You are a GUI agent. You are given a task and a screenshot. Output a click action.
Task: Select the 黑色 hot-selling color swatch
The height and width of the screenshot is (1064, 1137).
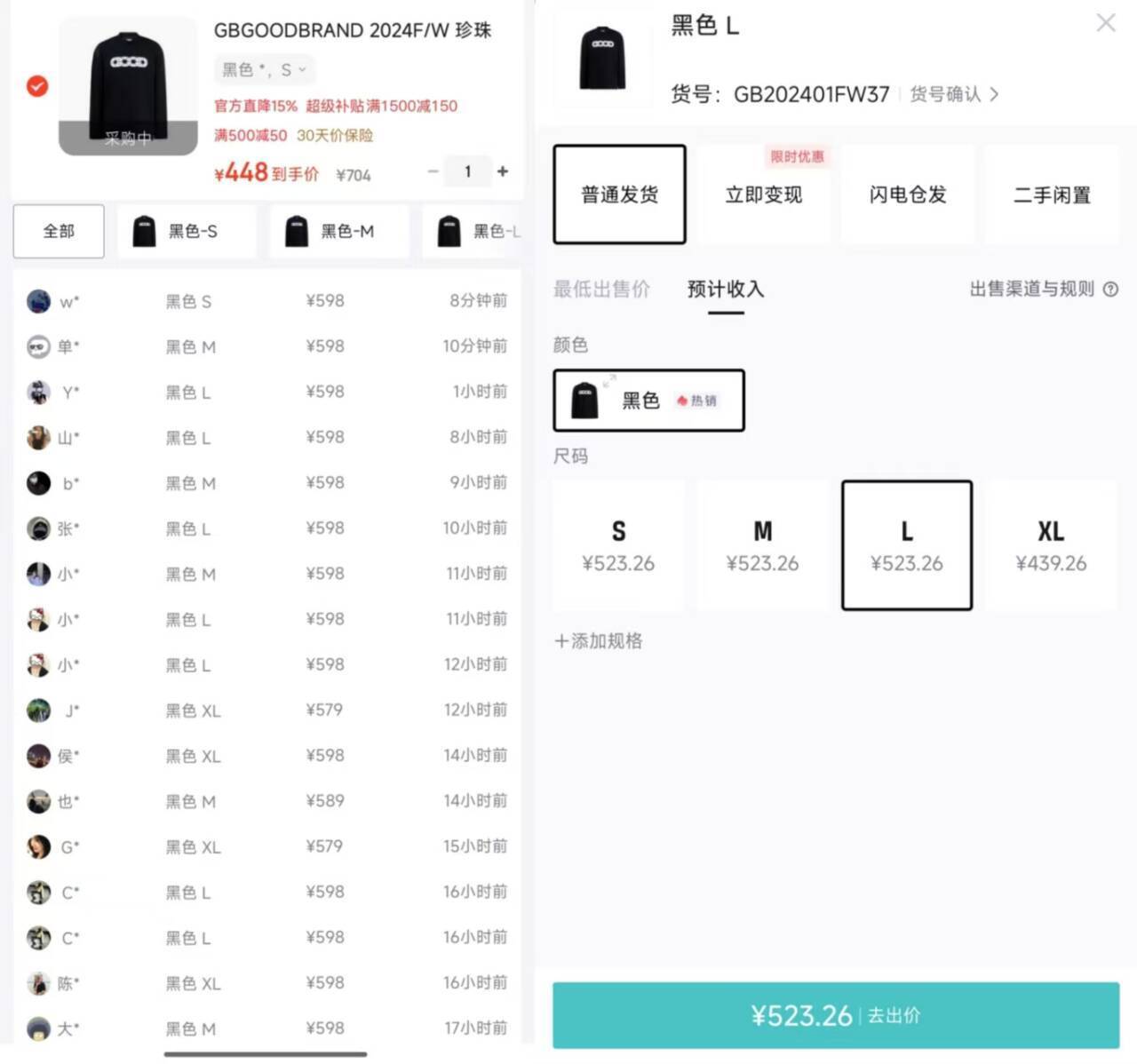point(648,401)
